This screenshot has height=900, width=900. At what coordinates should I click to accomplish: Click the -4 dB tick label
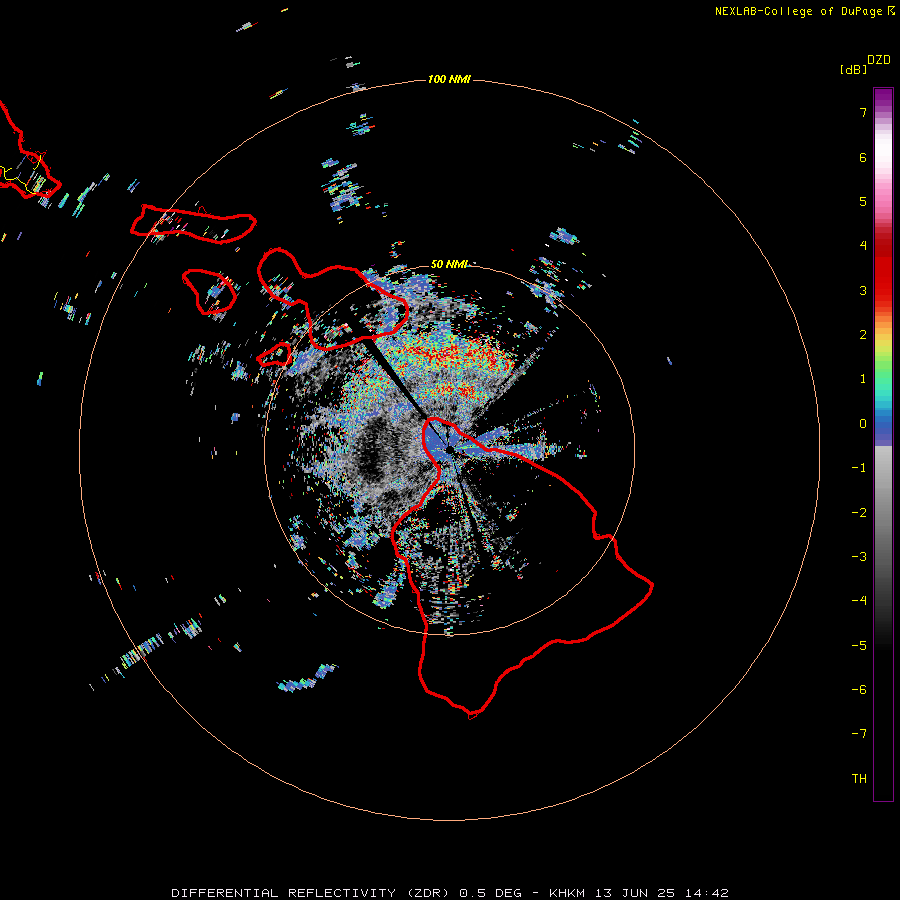(x=859, y=600)
